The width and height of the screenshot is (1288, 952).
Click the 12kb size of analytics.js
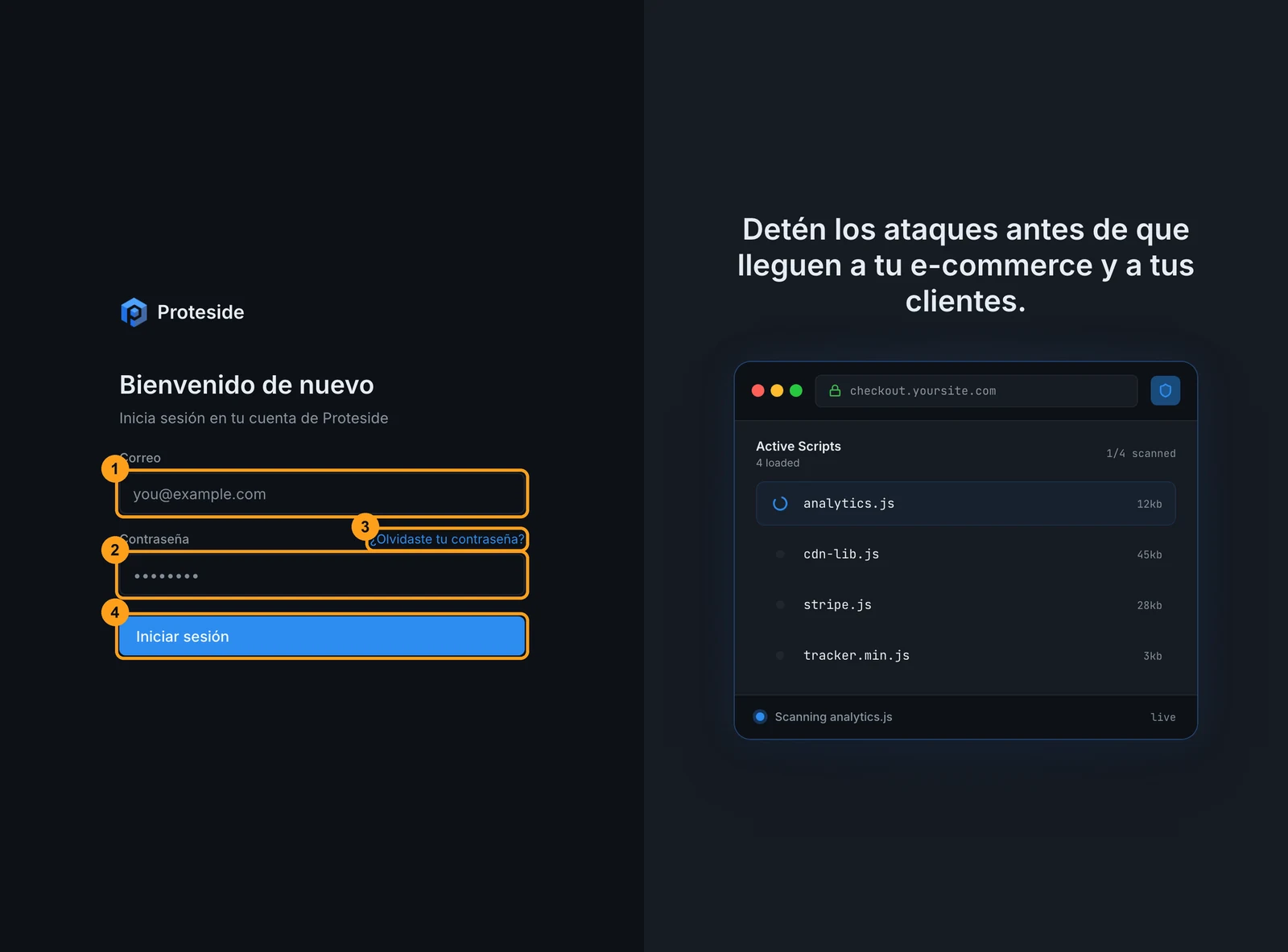(x=1150, y=504)
